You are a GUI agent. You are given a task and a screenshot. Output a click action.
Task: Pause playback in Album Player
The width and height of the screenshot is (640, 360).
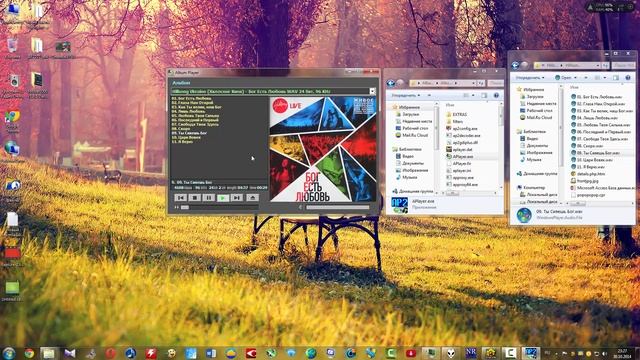click(209, 198)
